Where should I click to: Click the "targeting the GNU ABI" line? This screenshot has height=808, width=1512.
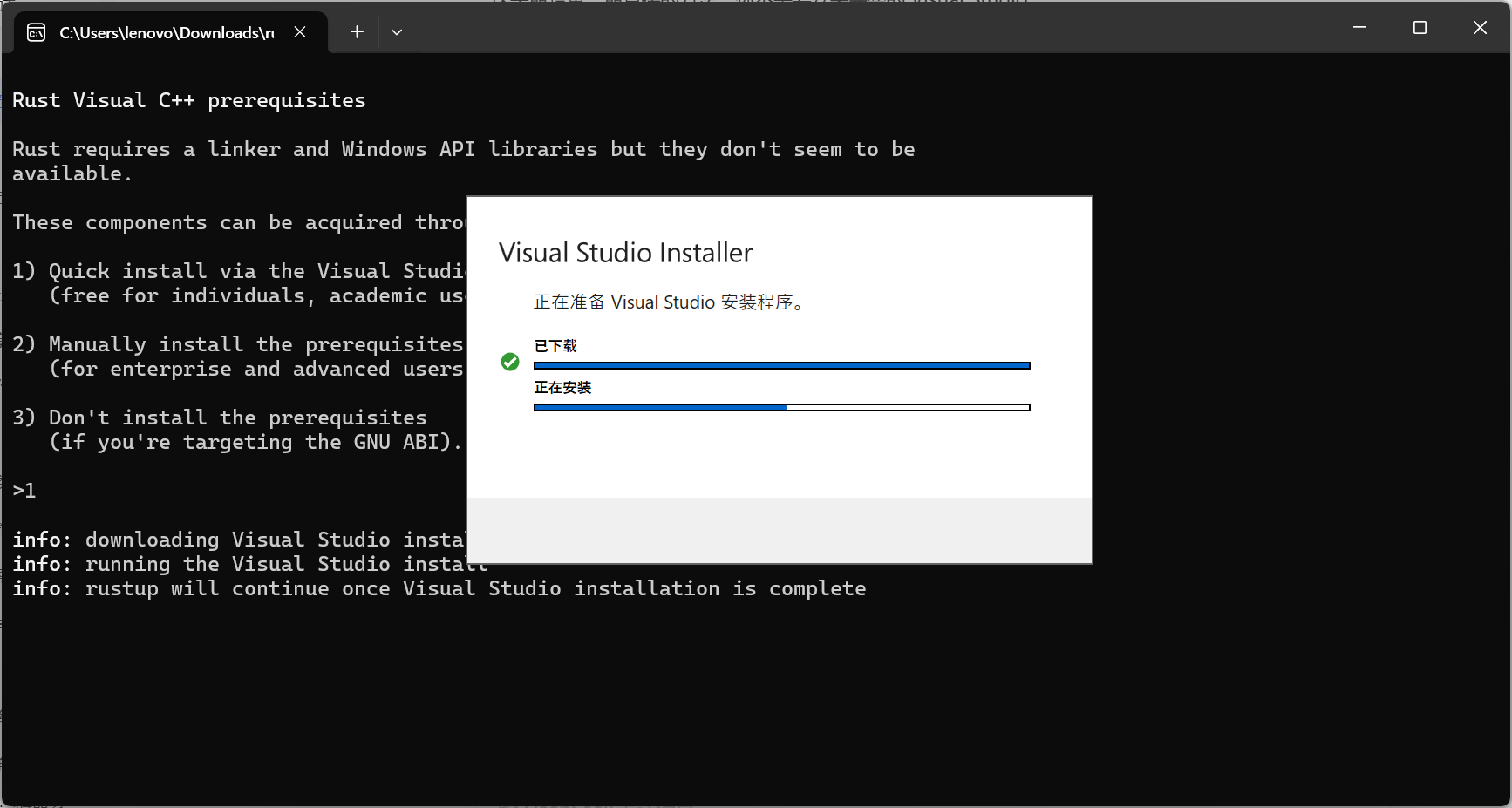pyautogui.click(x=255, y=442)
